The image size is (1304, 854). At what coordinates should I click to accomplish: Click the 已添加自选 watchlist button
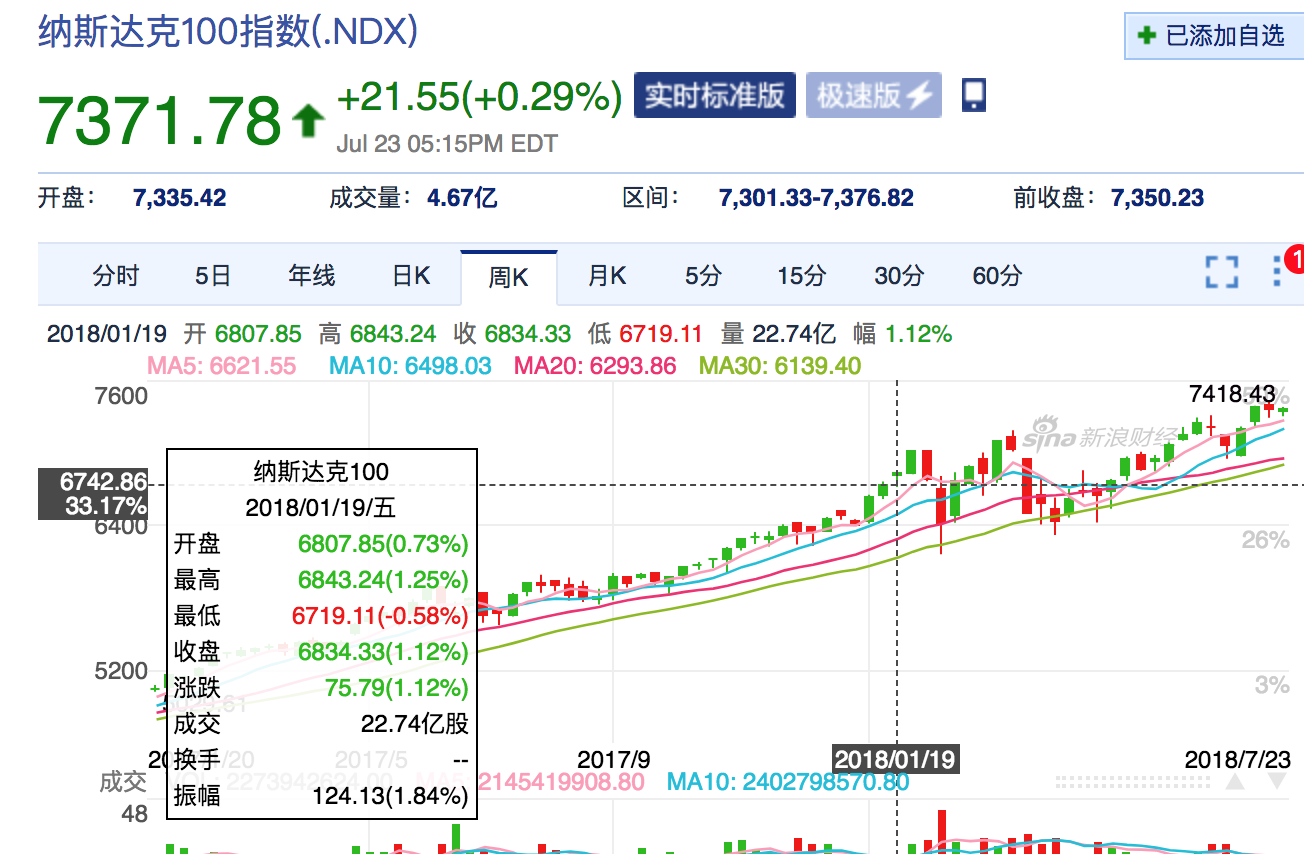coord(1213,37)
